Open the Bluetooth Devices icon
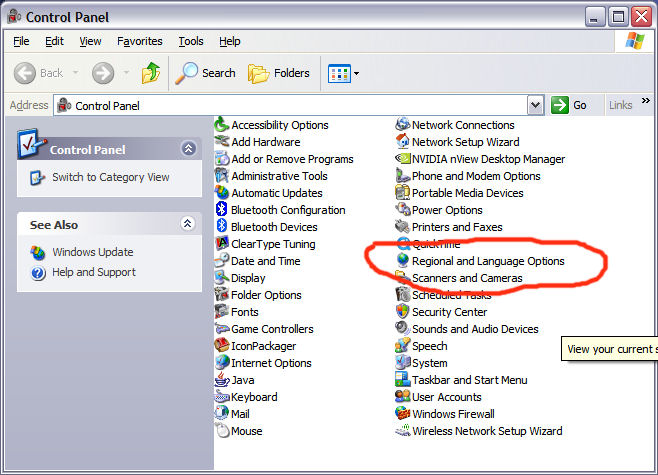Viewport: 658px width, 475px height. 221,227
